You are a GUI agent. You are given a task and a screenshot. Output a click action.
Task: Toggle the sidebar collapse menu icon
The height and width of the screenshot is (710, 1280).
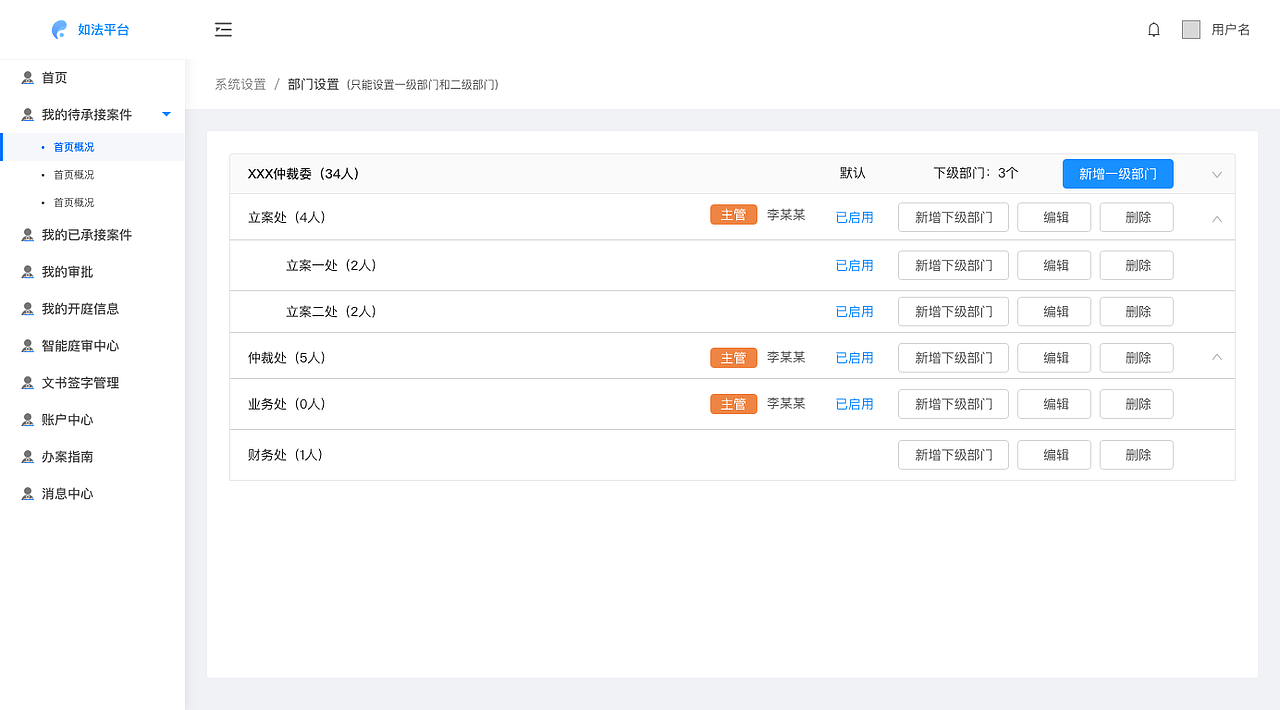tap(223, 30)
